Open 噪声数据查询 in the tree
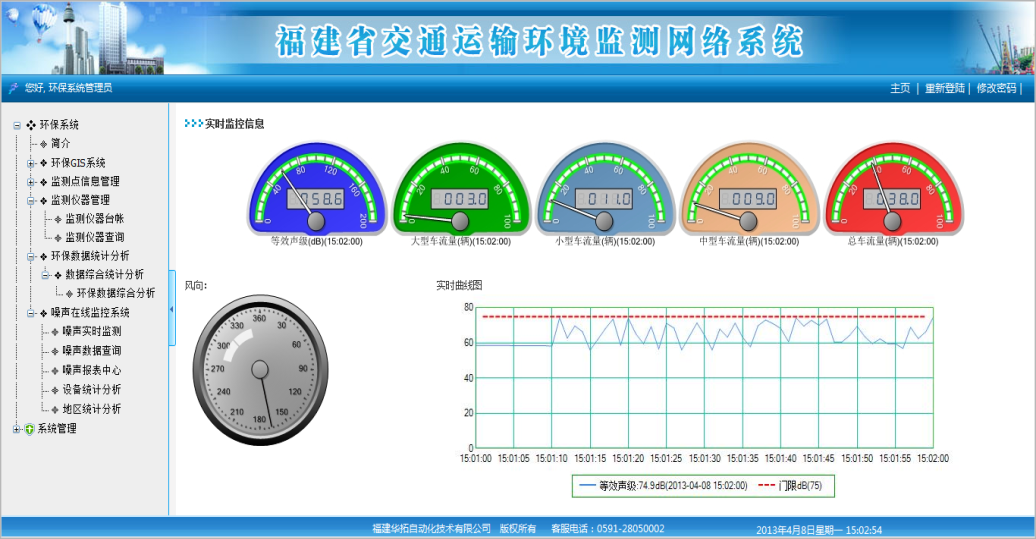Screen dimensions: 1036x539 coord(92,351)
